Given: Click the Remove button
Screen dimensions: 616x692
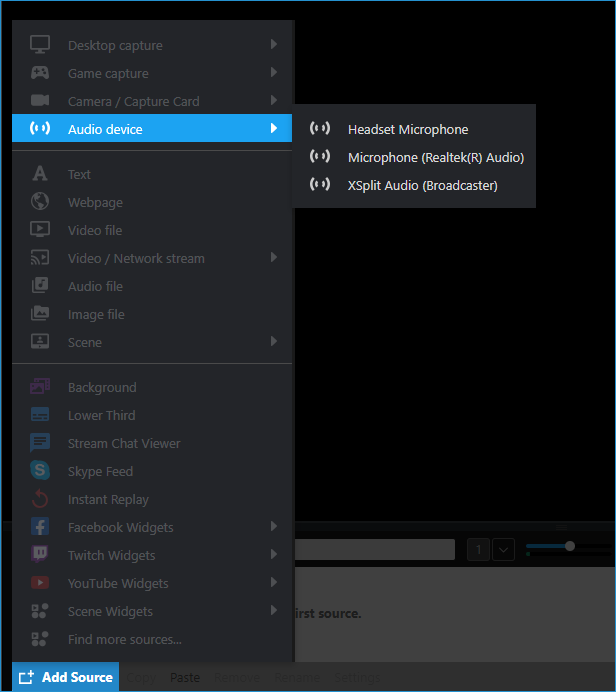Looking at the screenshot, I should coord(237,677).
